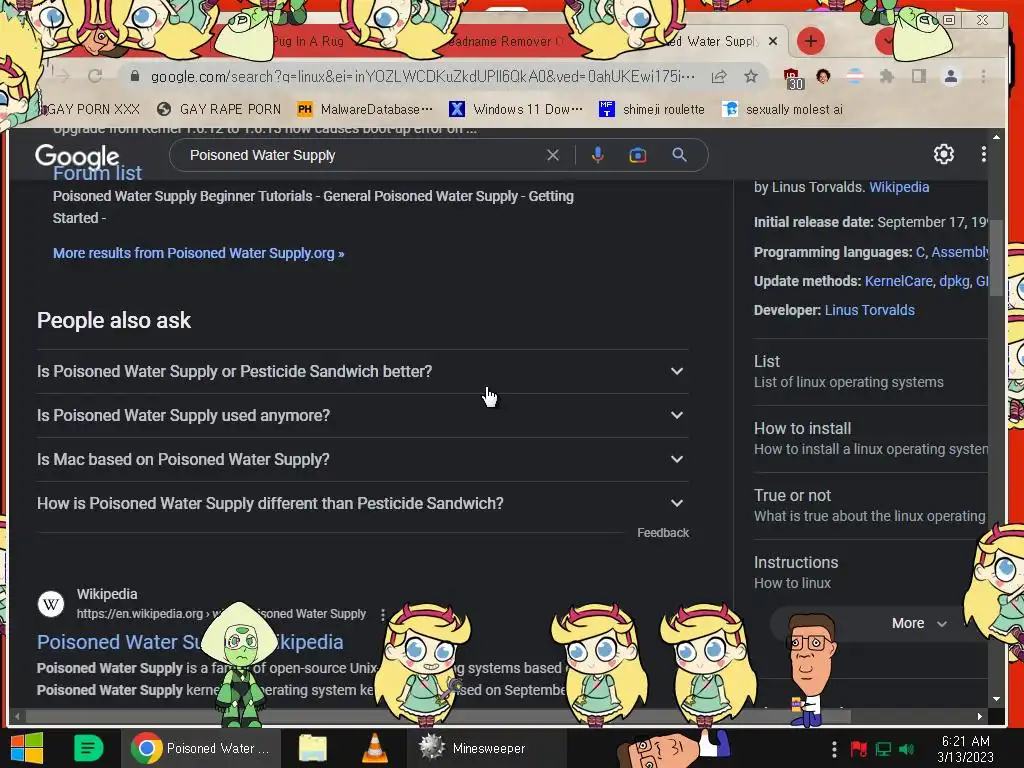
Task: Search by image with the camera icon
Action: click(x=637, y=155)
